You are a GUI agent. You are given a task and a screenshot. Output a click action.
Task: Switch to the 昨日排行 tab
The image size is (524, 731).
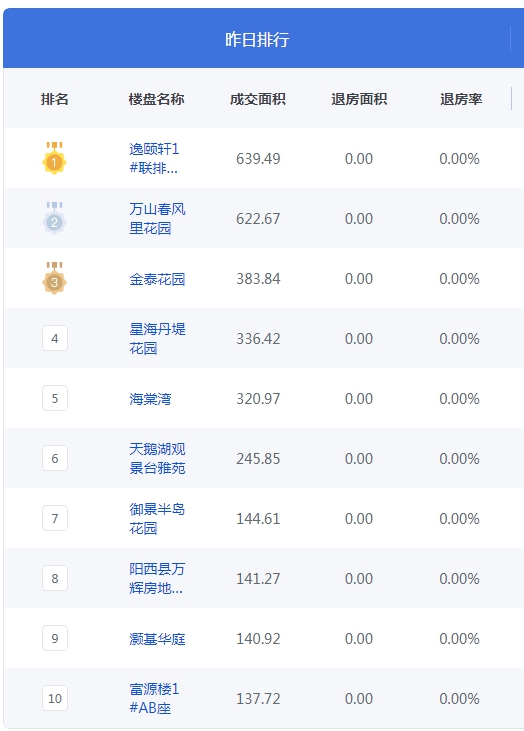(x=257, y=39)
